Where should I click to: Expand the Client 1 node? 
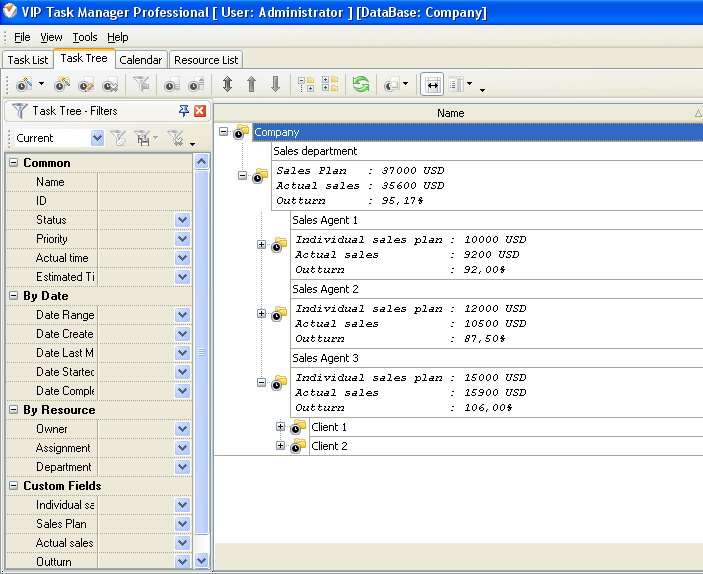click(280, 426)
